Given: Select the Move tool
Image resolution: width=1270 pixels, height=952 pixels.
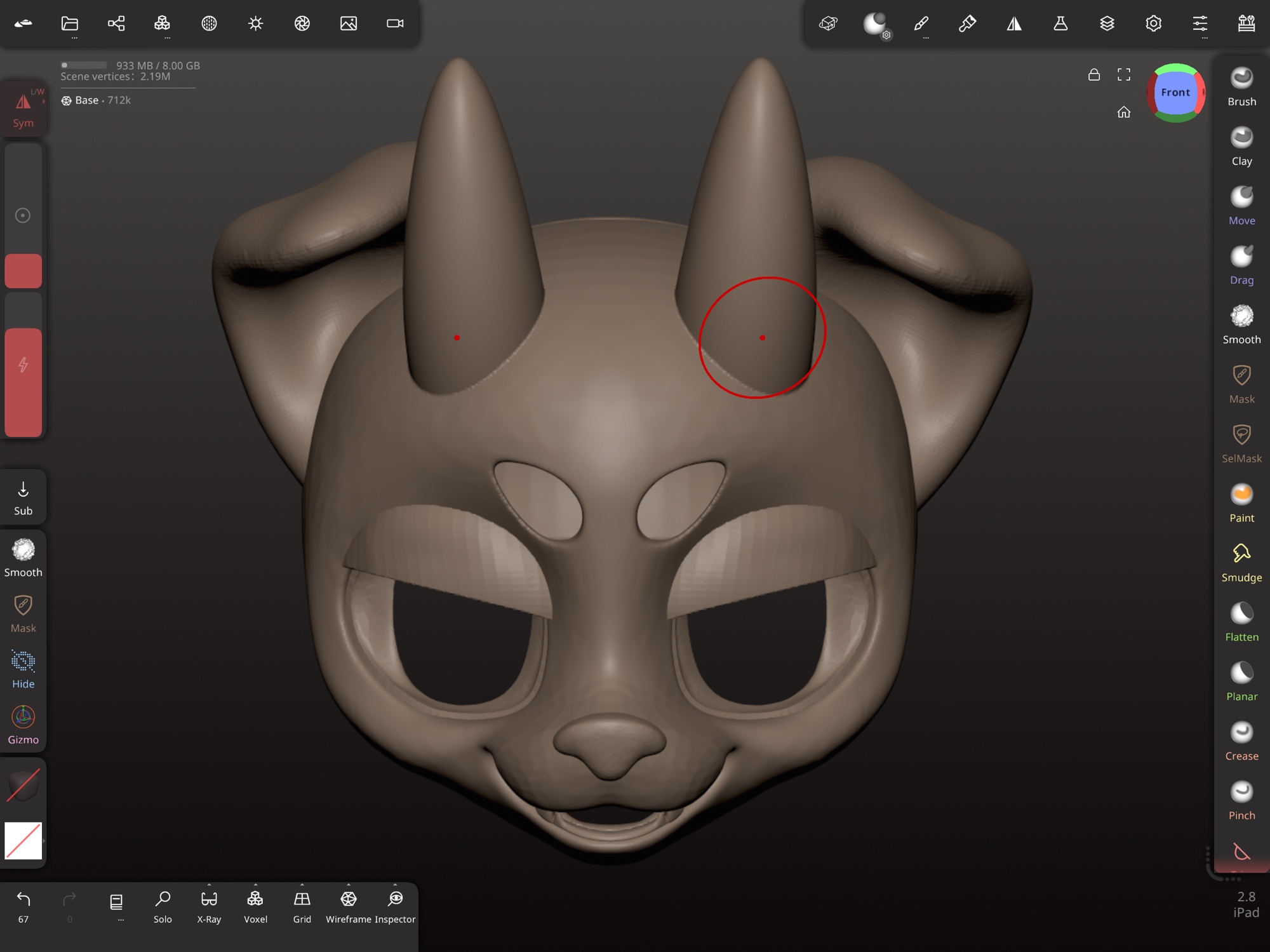Looking at the screenshot, I should pos(1241,206).
